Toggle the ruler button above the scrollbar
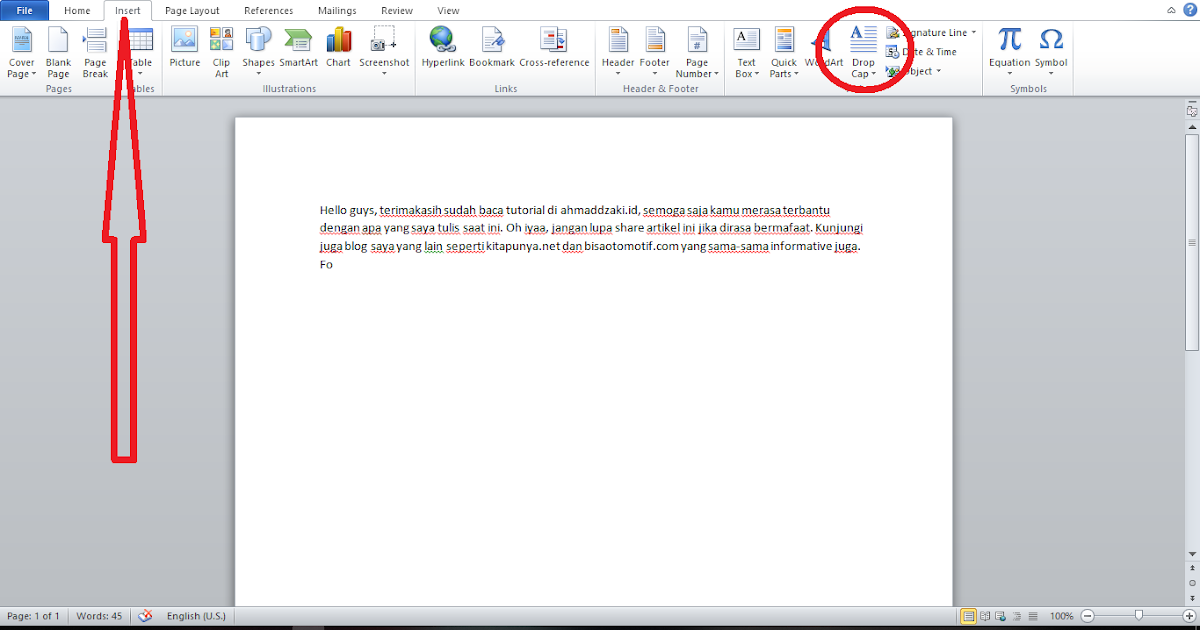The image size is (1200, 630). (x=1191, y=111)
